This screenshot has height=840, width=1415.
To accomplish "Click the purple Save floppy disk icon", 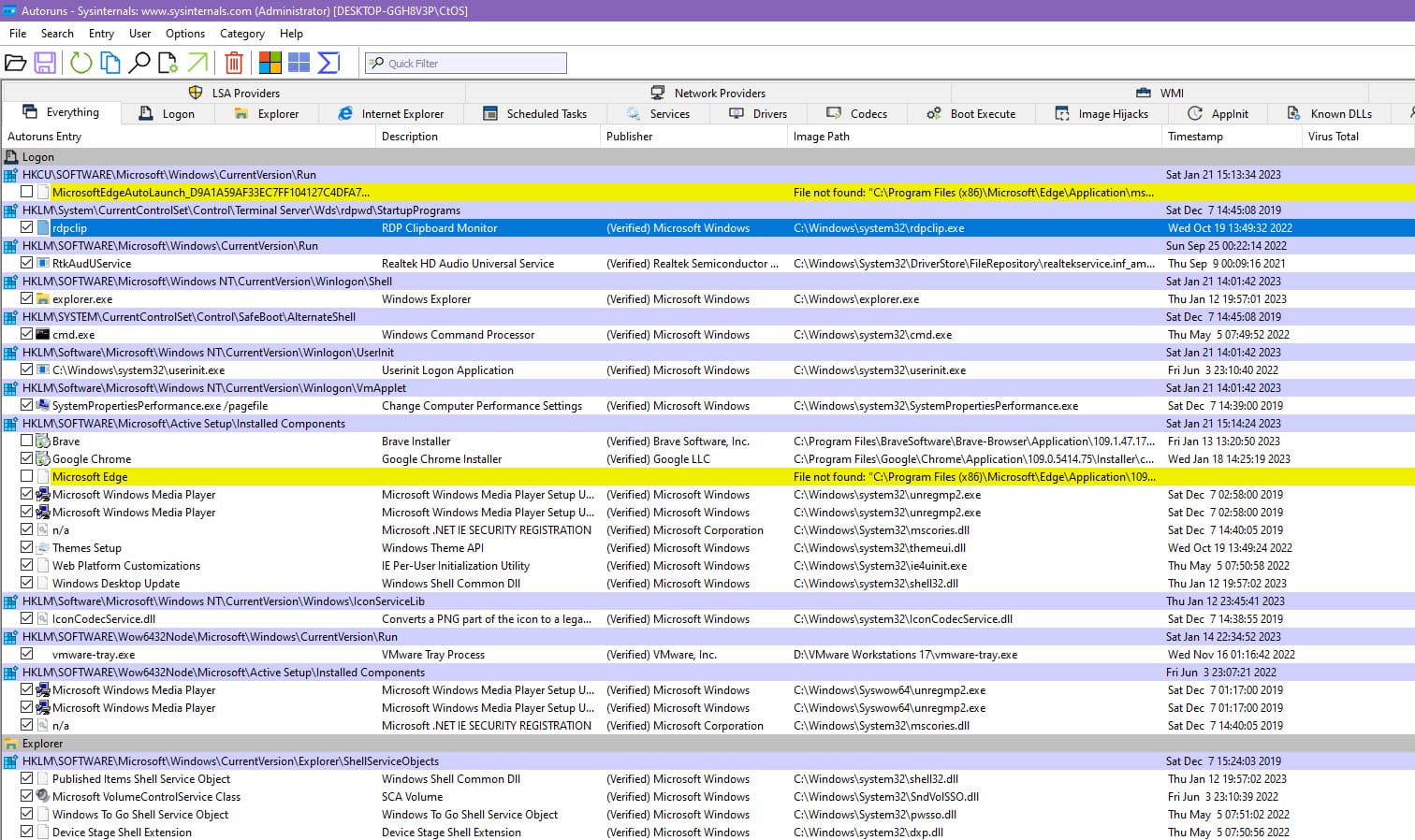I will tap(44, 63).
